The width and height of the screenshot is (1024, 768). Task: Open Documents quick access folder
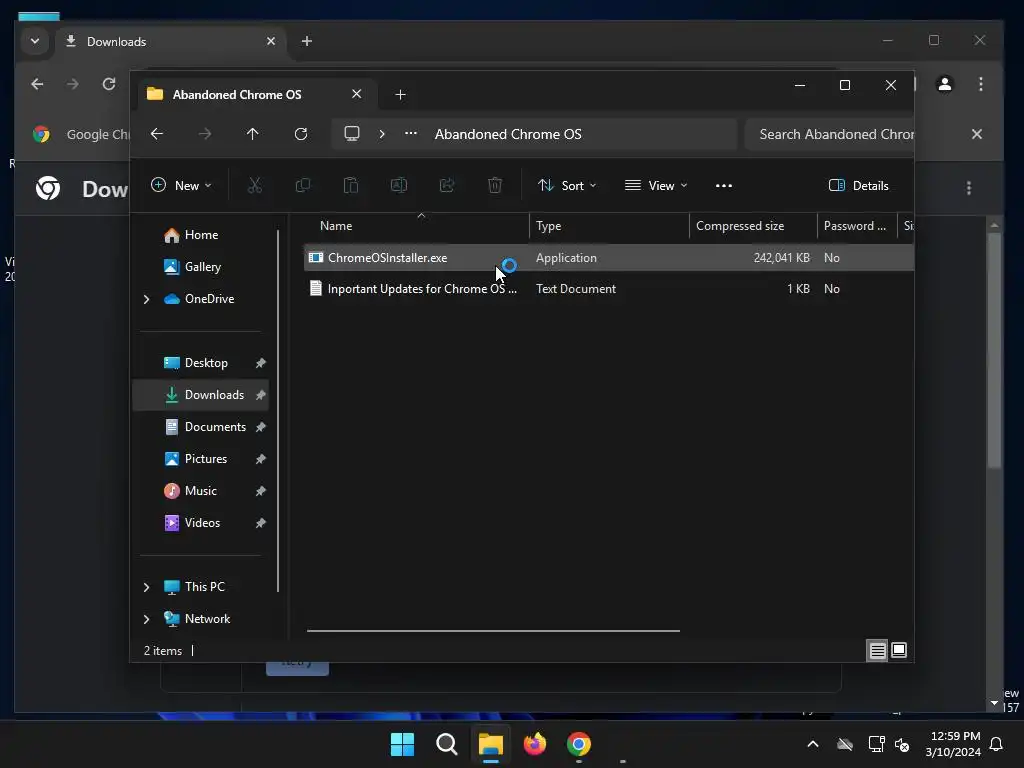201,427
